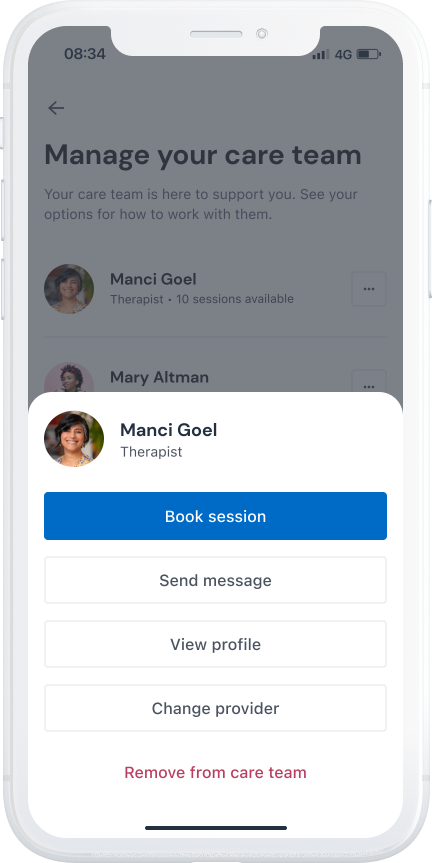Click Mary Altman's avatar in the list

pos(69,378)
